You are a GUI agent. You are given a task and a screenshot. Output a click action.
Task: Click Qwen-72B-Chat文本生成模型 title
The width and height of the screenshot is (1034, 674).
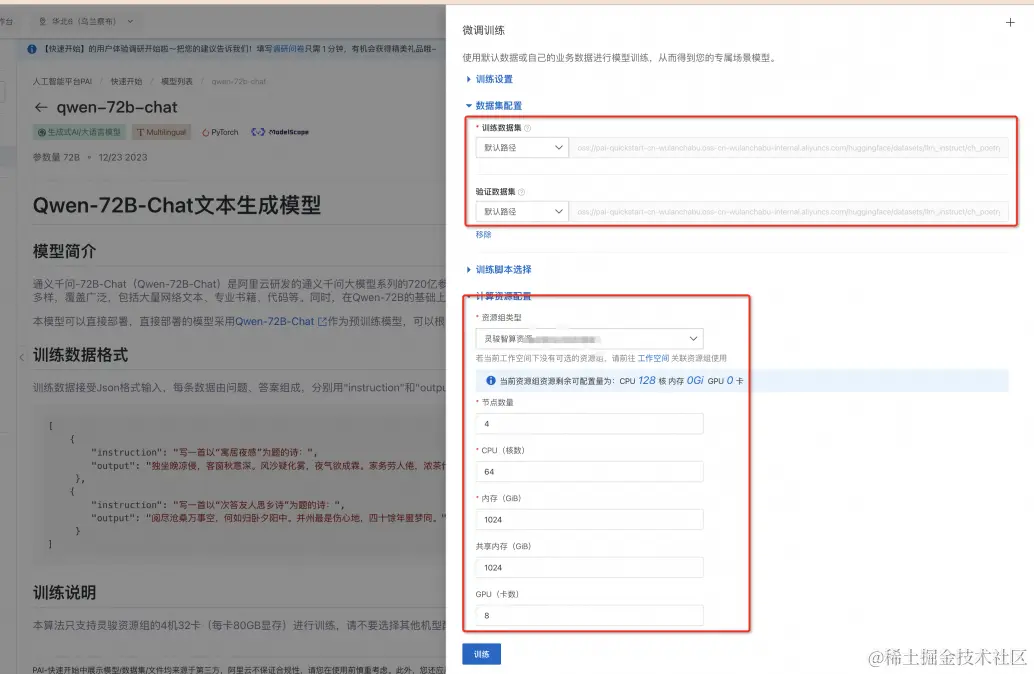click(177, 205)
